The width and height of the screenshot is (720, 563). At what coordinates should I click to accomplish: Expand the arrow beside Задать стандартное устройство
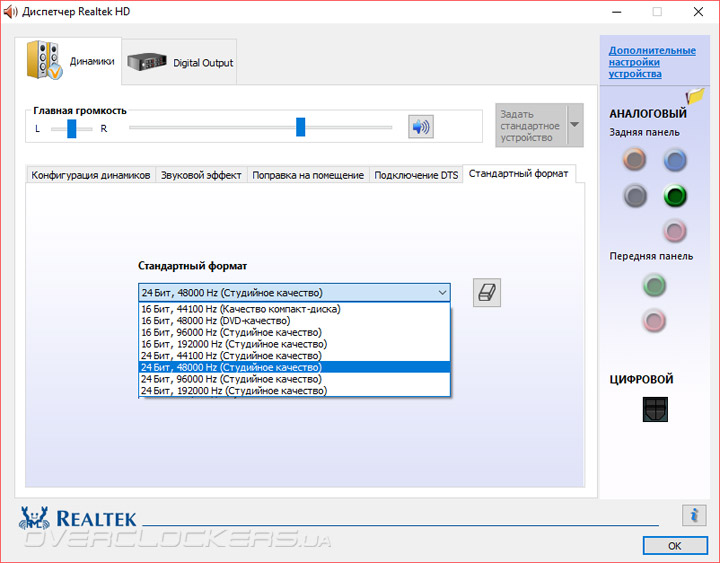574,125
